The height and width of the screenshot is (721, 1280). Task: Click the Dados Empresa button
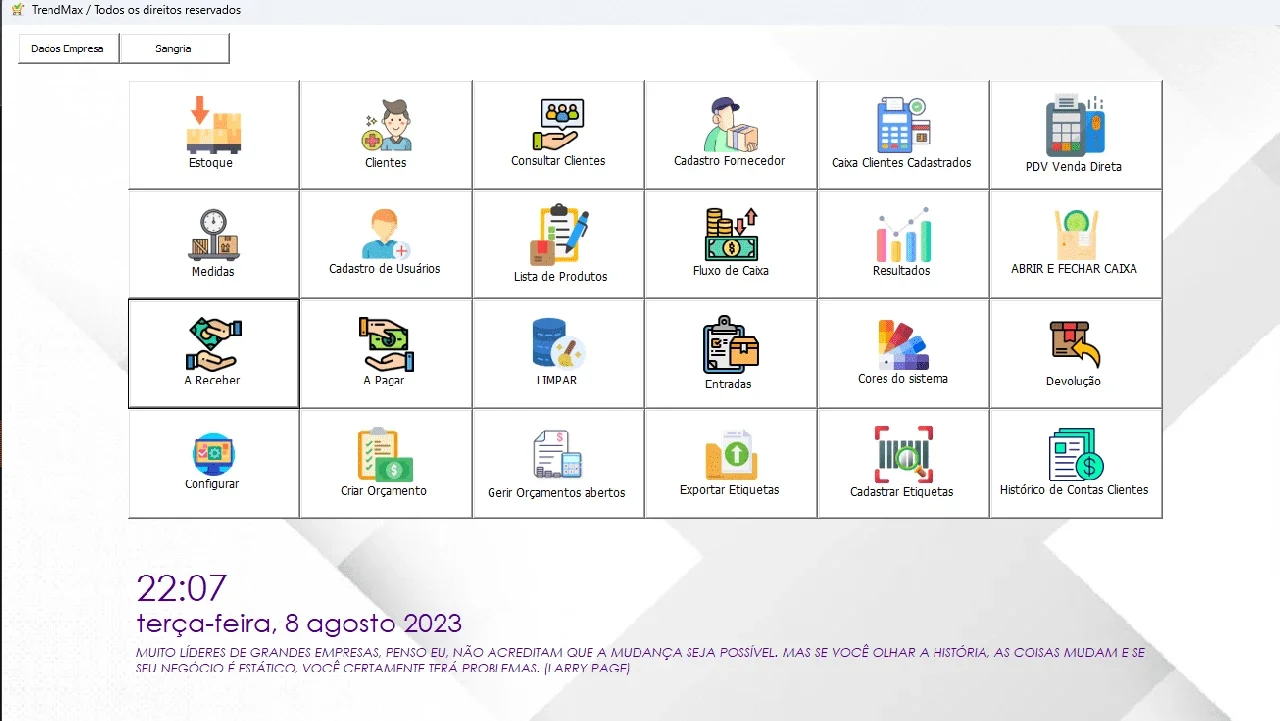[68, 48]
